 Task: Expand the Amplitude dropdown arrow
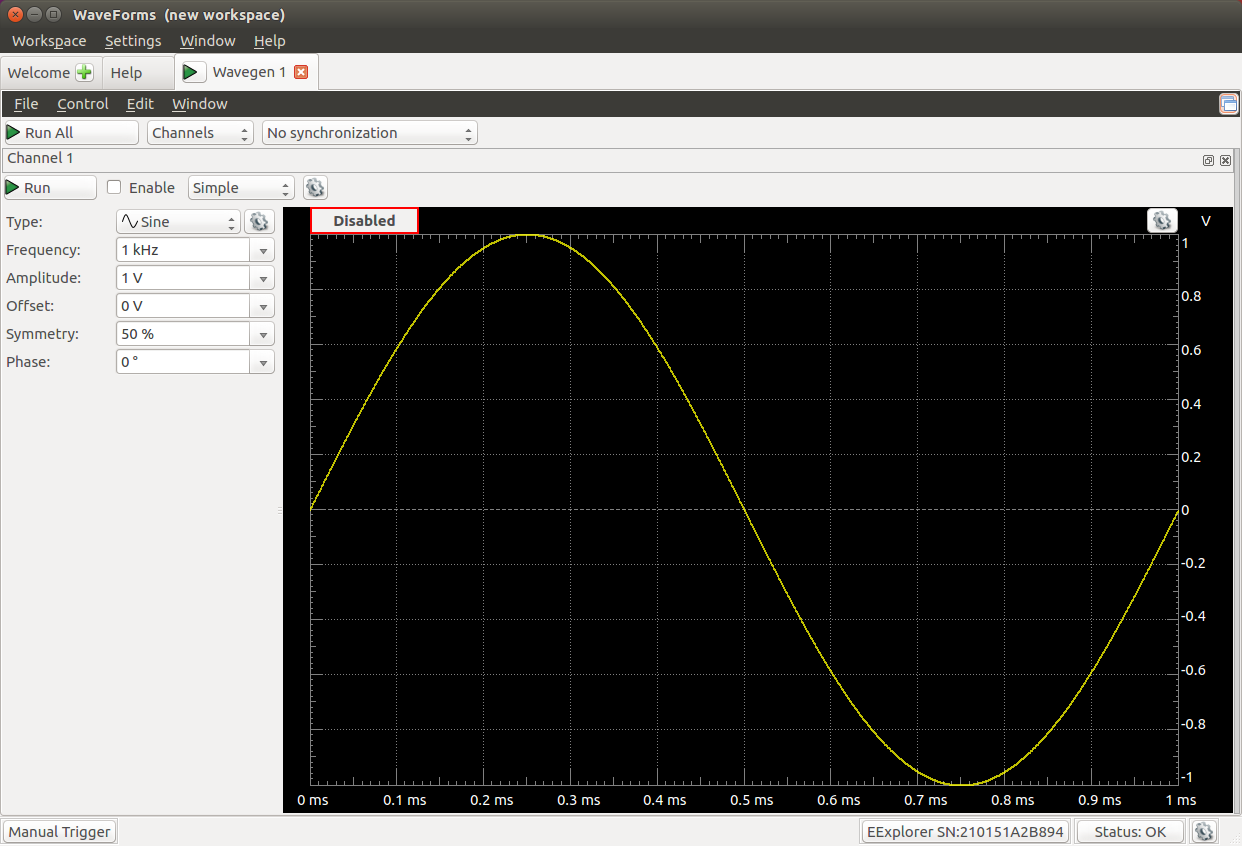click(x=264, y=278)
